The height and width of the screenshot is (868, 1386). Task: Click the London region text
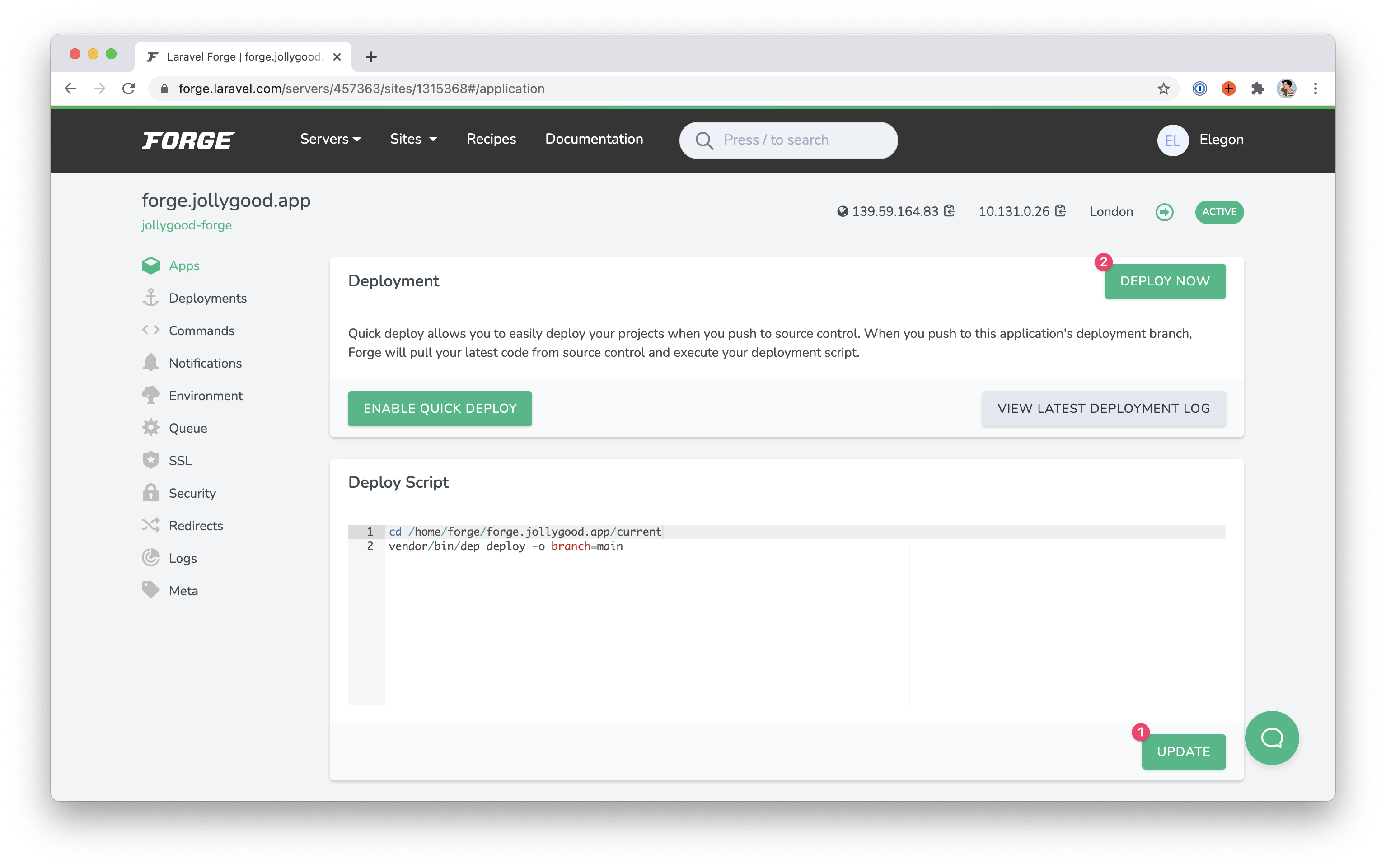point(1111,211)
